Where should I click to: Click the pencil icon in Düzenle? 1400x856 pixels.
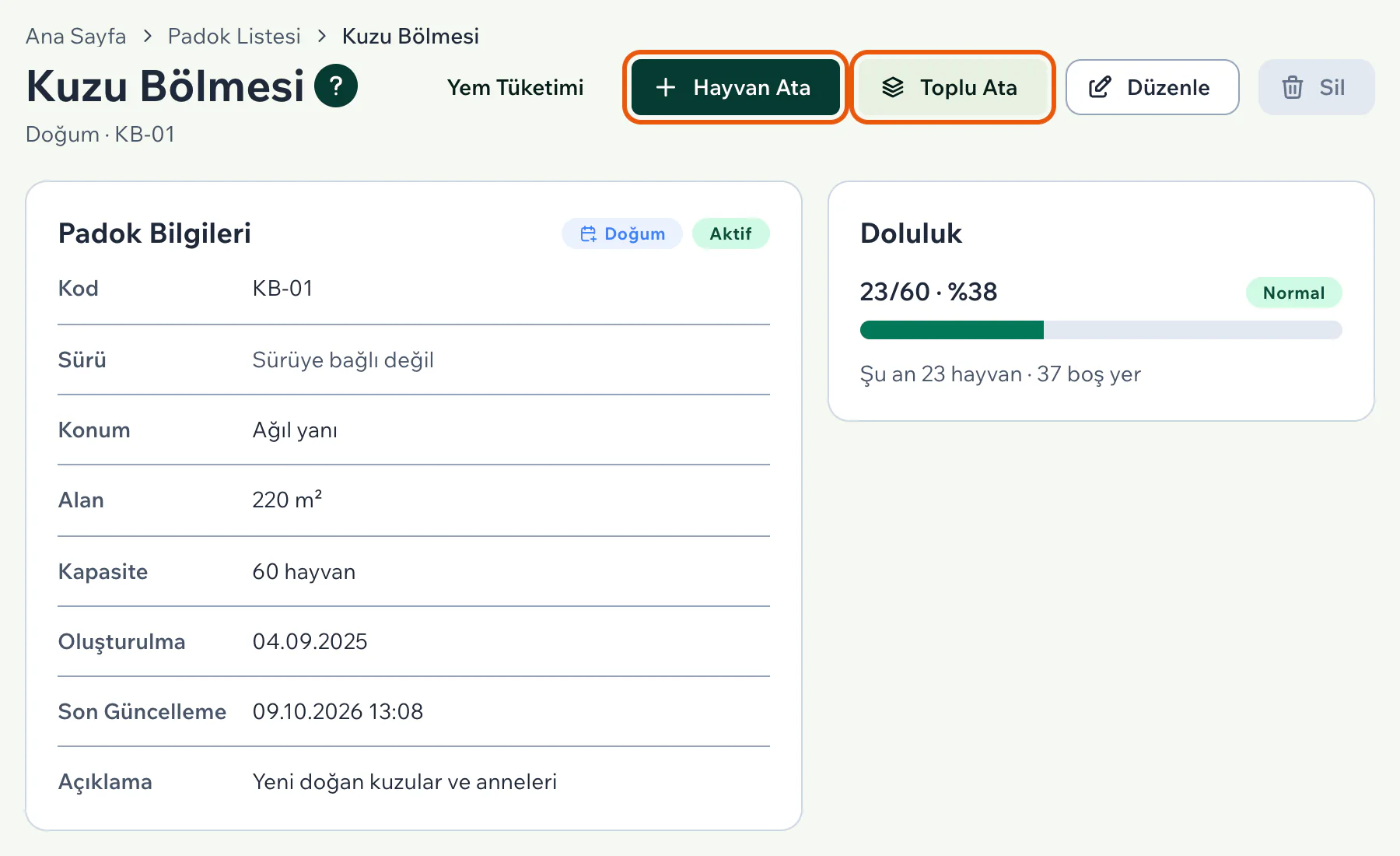click(x=1100, y=87)
